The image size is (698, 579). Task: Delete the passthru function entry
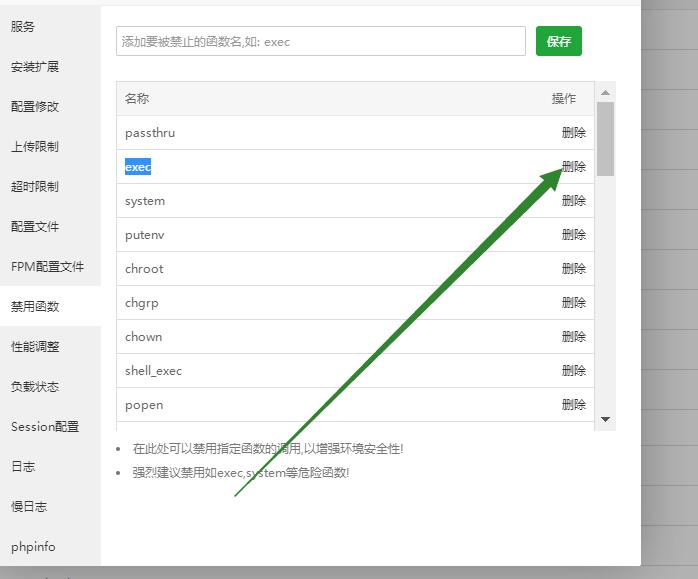coord(573,133)
